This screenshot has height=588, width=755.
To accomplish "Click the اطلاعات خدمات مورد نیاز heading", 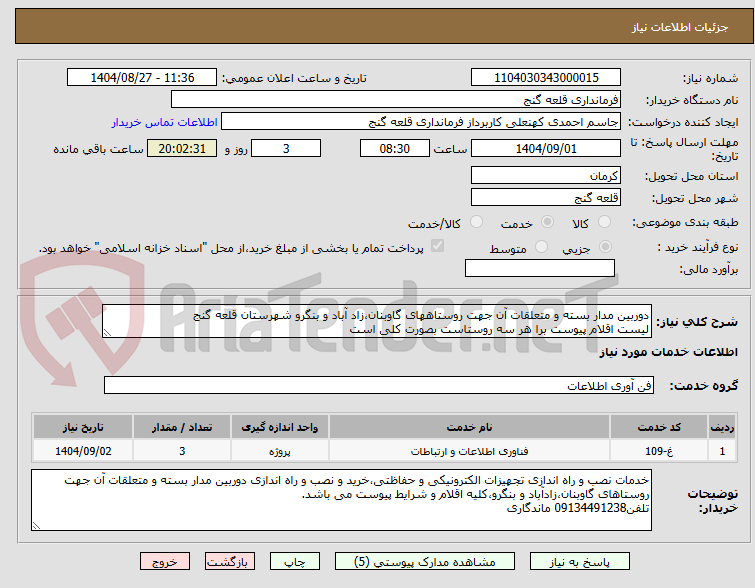I will (x=668, y=352).
